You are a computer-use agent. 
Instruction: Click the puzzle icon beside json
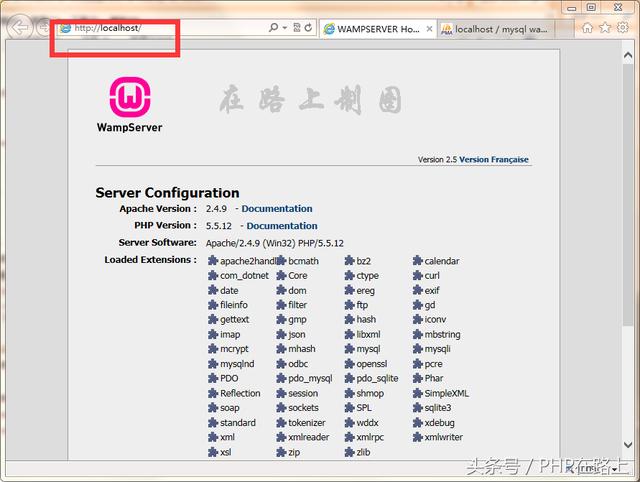[x=281, y=334]
